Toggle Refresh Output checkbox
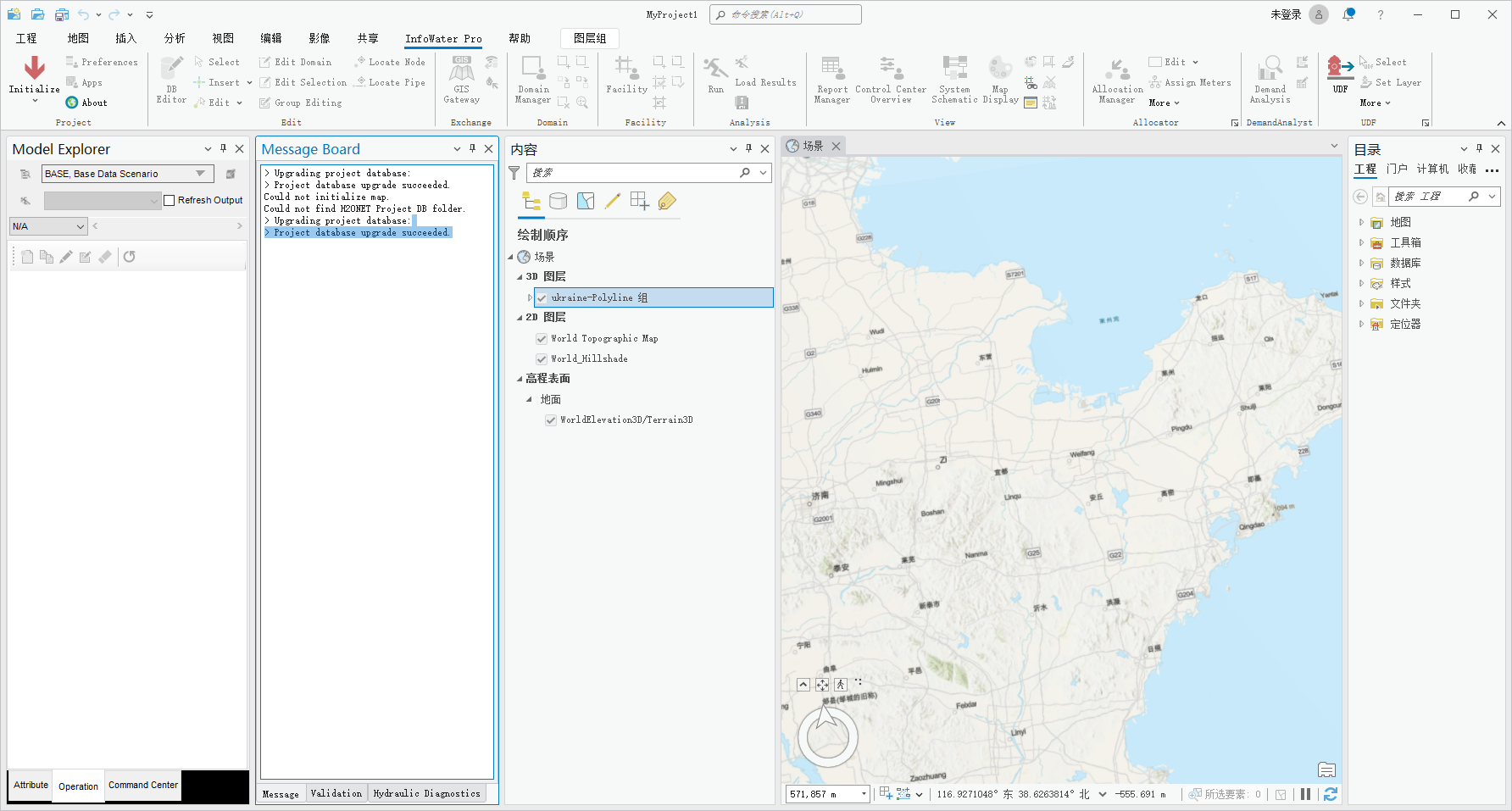 point(169,200)
